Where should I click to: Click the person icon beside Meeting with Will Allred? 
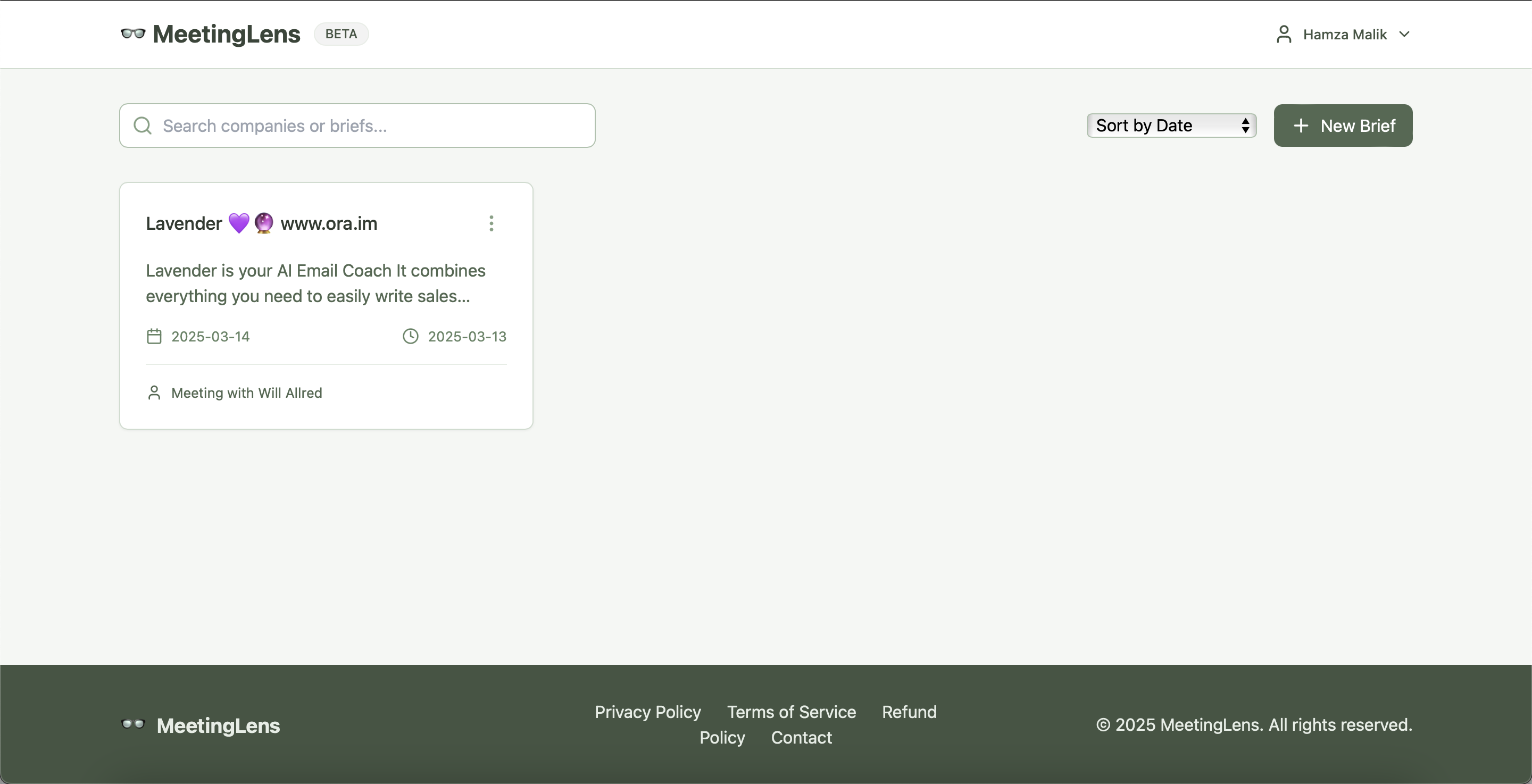point(154,393)
